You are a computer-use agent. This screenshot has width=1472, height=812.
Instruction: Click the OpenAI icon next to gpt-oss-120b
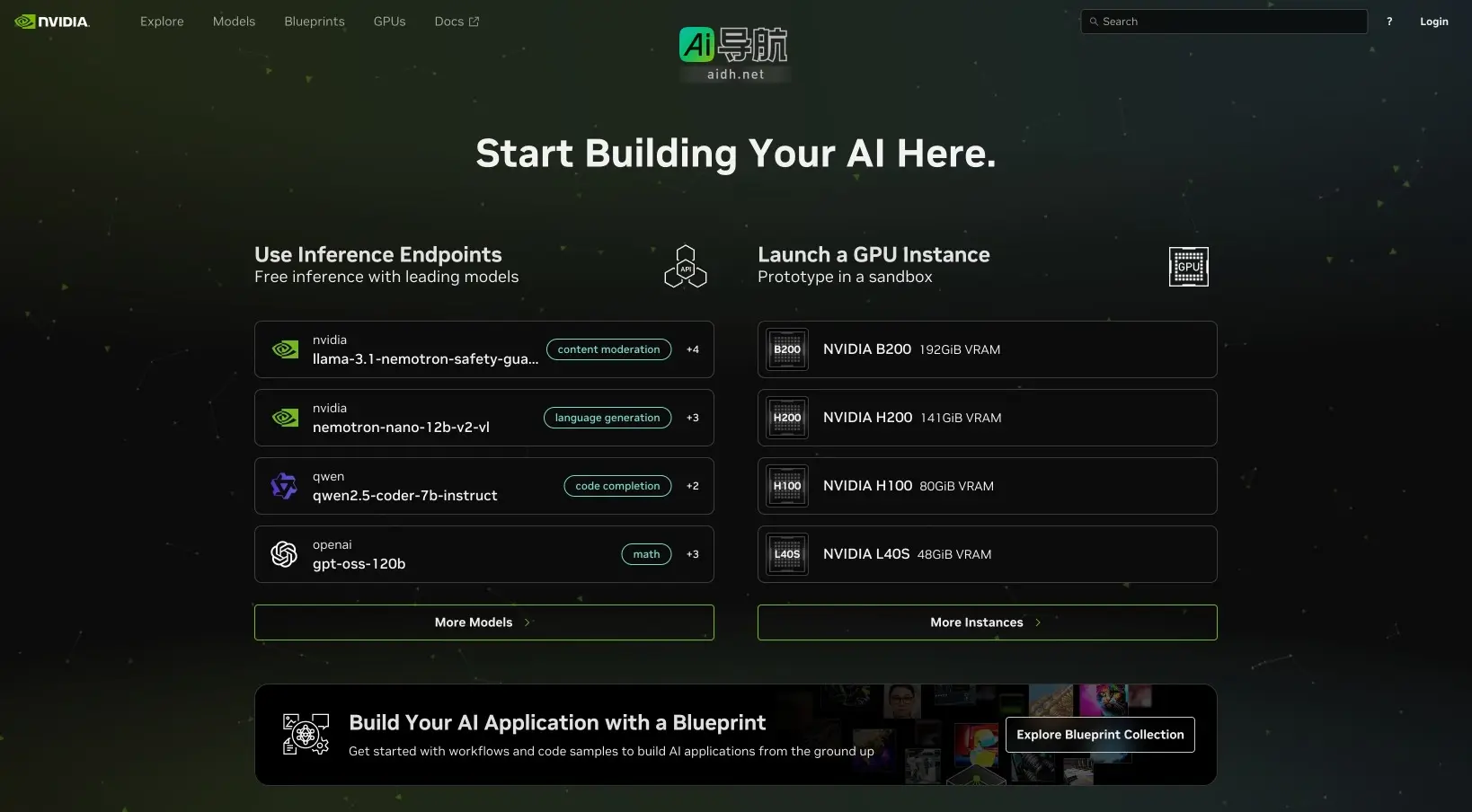[284, 554]
